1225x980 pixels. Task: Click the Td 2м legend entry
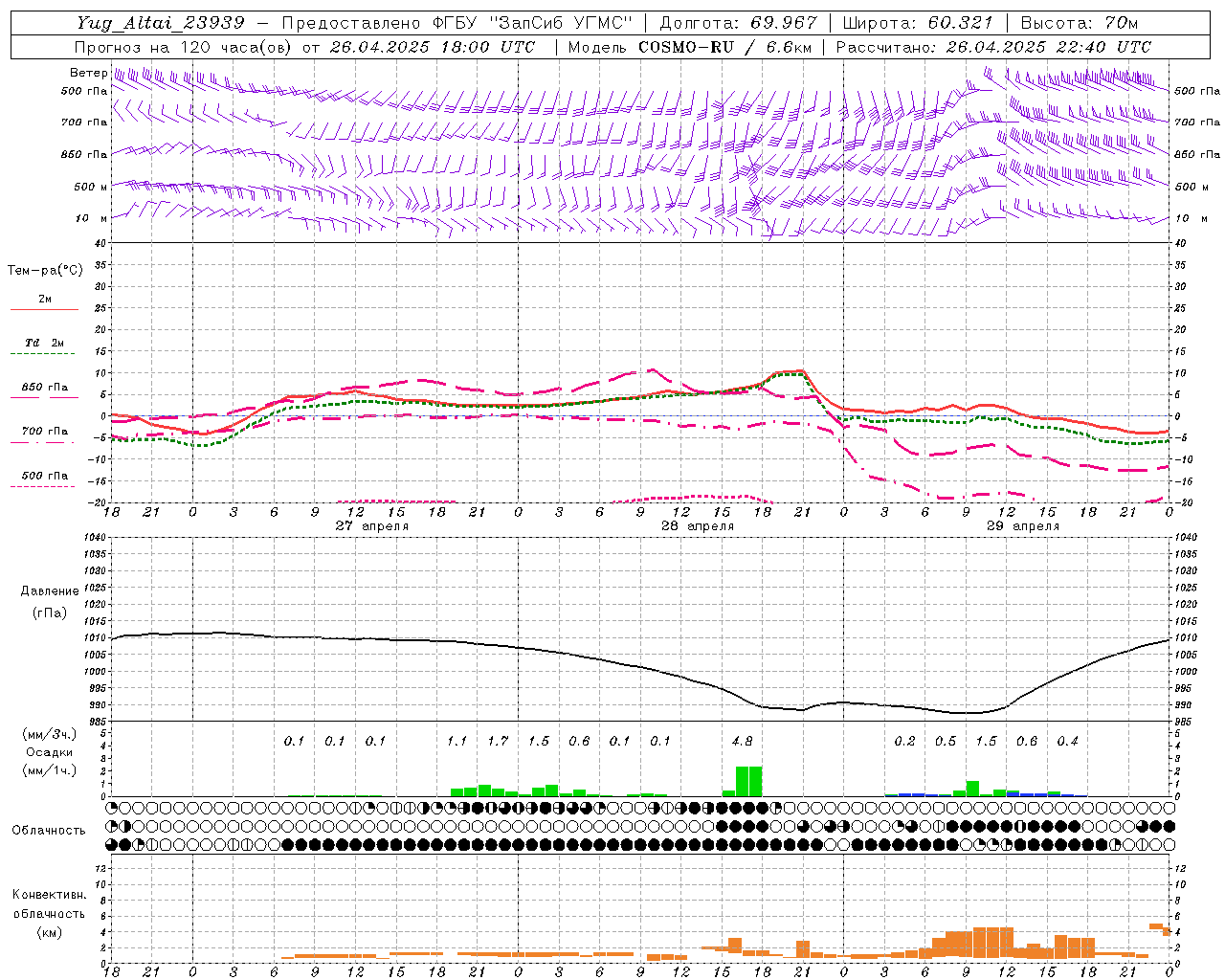coord(45,343)
